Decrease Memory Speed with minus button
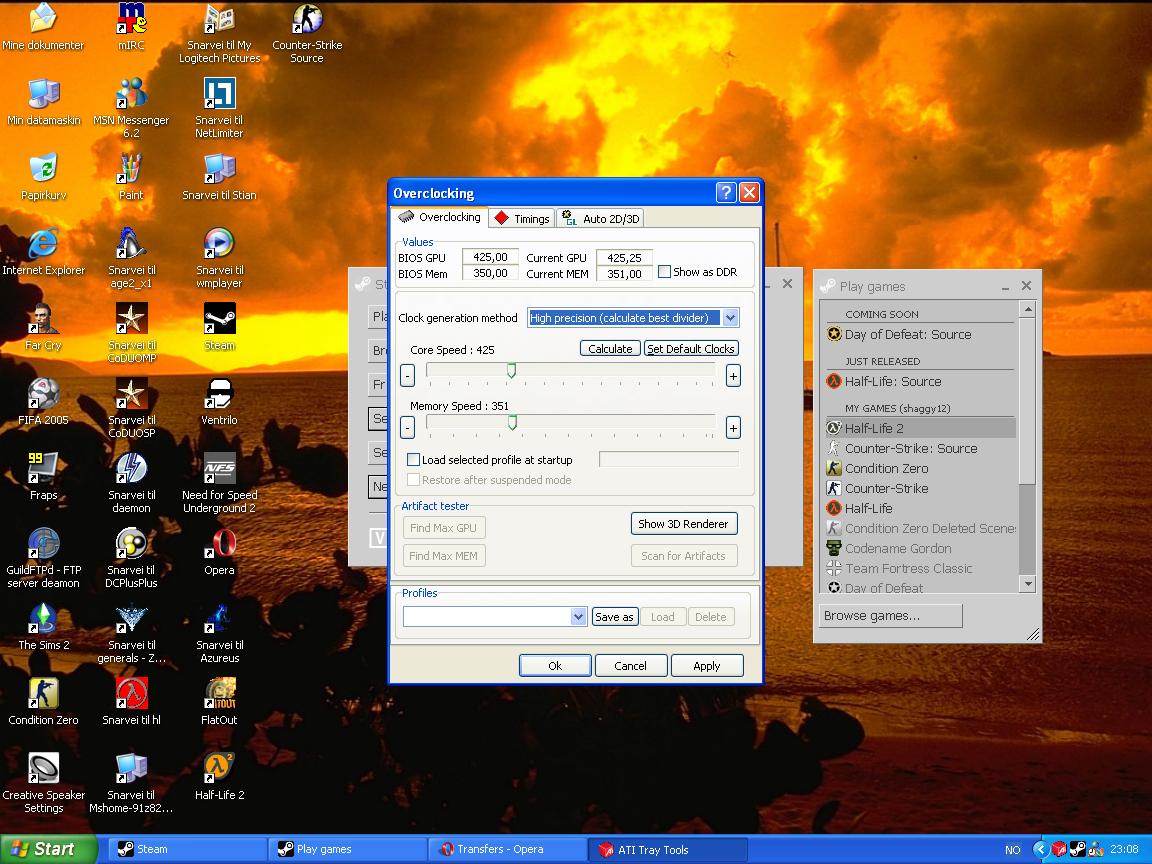Screen dimensions: 1152x864 coord(408,427)
